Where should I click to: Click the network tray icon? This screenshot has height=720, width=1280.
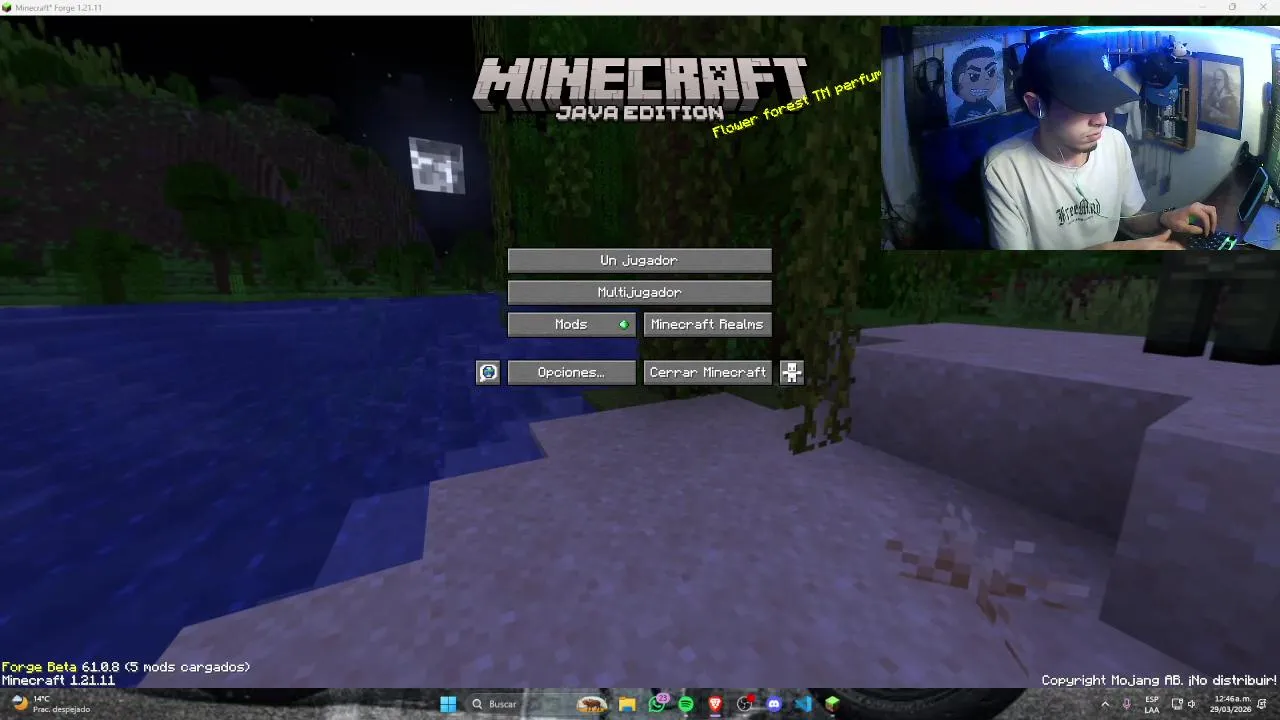(1177, 704)
